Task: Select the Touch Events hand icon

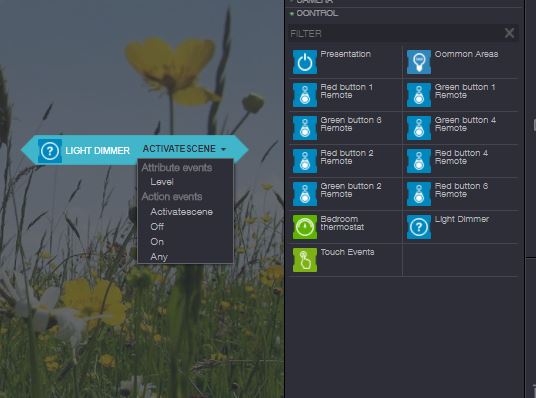Action: click(x=305, y=260)
